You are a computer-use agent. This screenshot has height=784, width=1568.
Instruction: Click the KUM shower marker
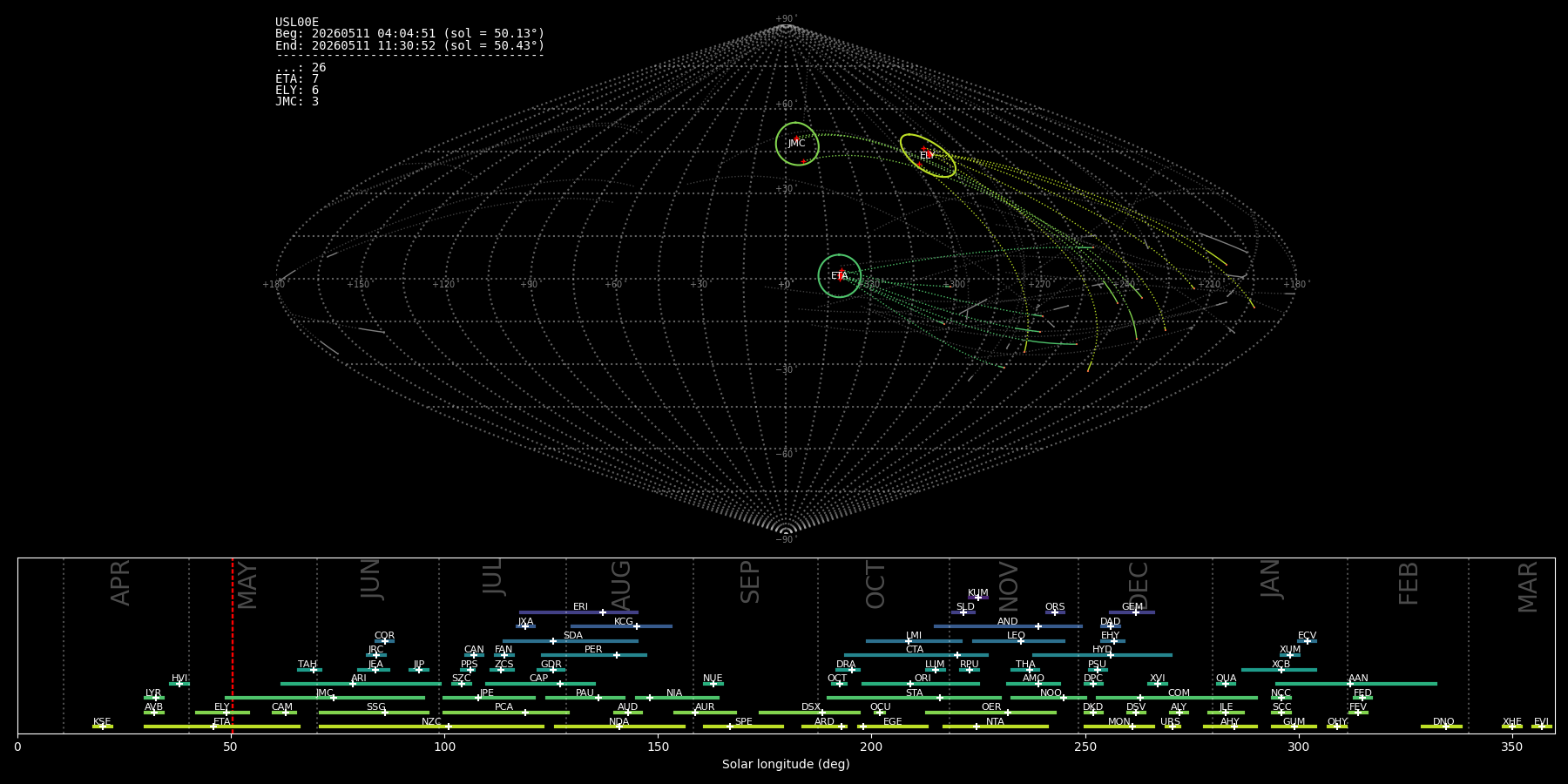point(978,598)
